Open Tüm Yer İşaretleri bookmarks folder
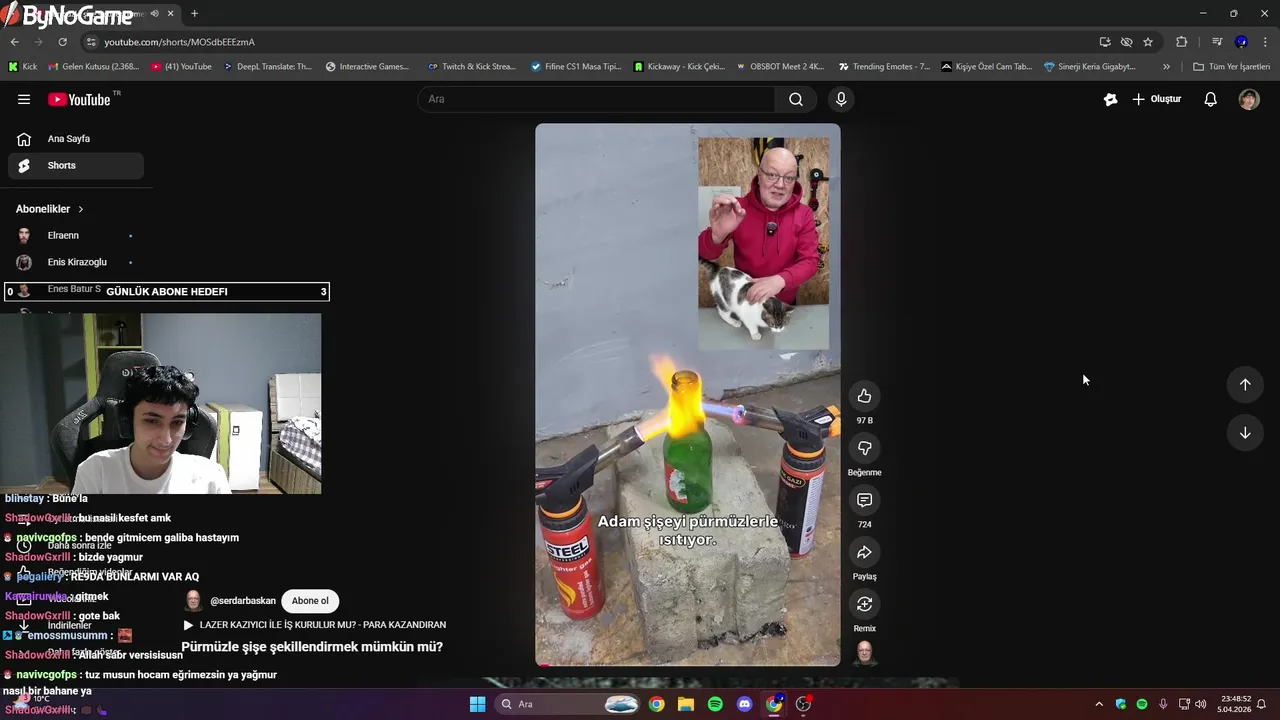 [1231, 67]
